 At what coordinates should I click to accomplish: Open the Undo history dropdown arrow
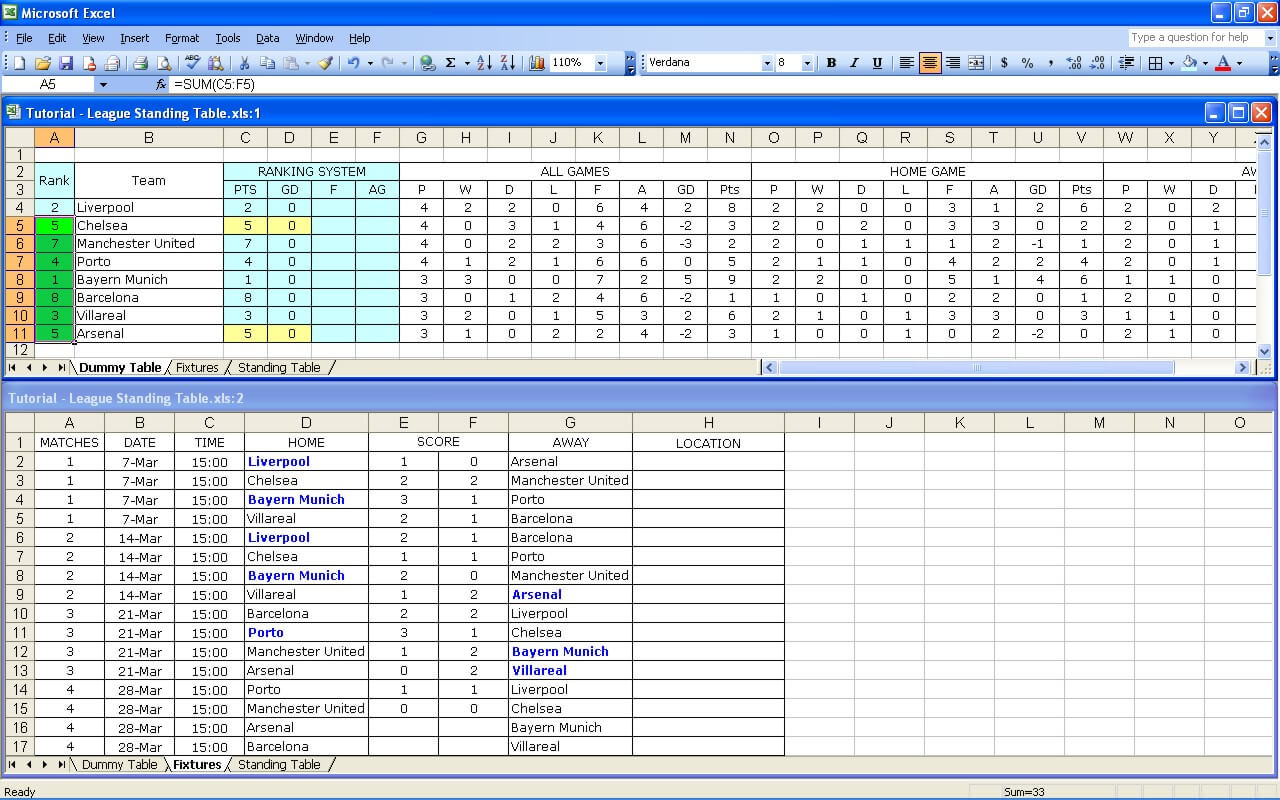[x=369, y=63]
